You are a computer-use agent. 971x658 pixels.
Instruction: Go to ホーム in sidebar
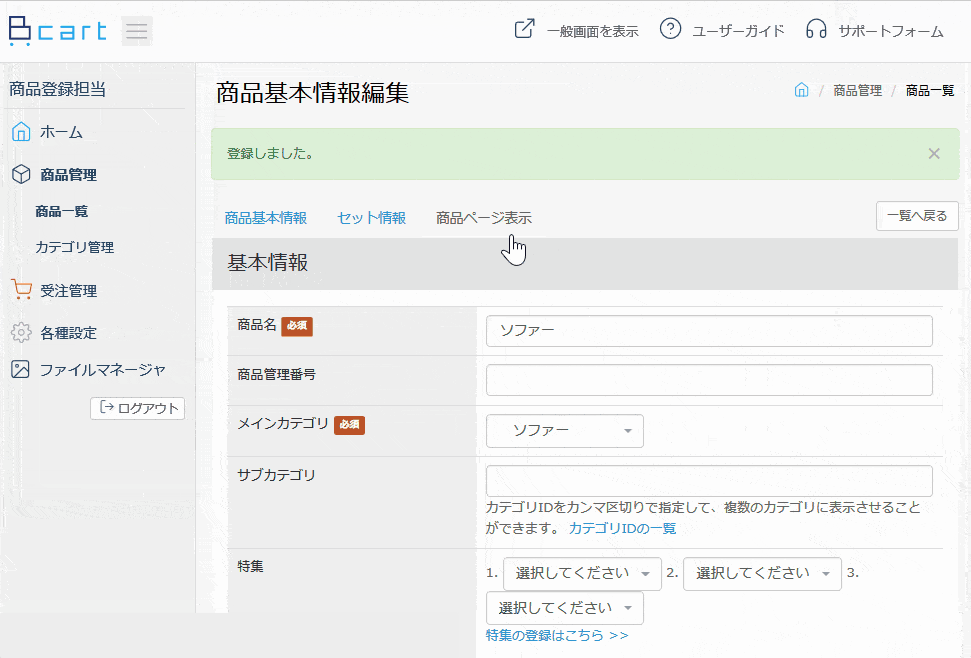click(61, 132)
